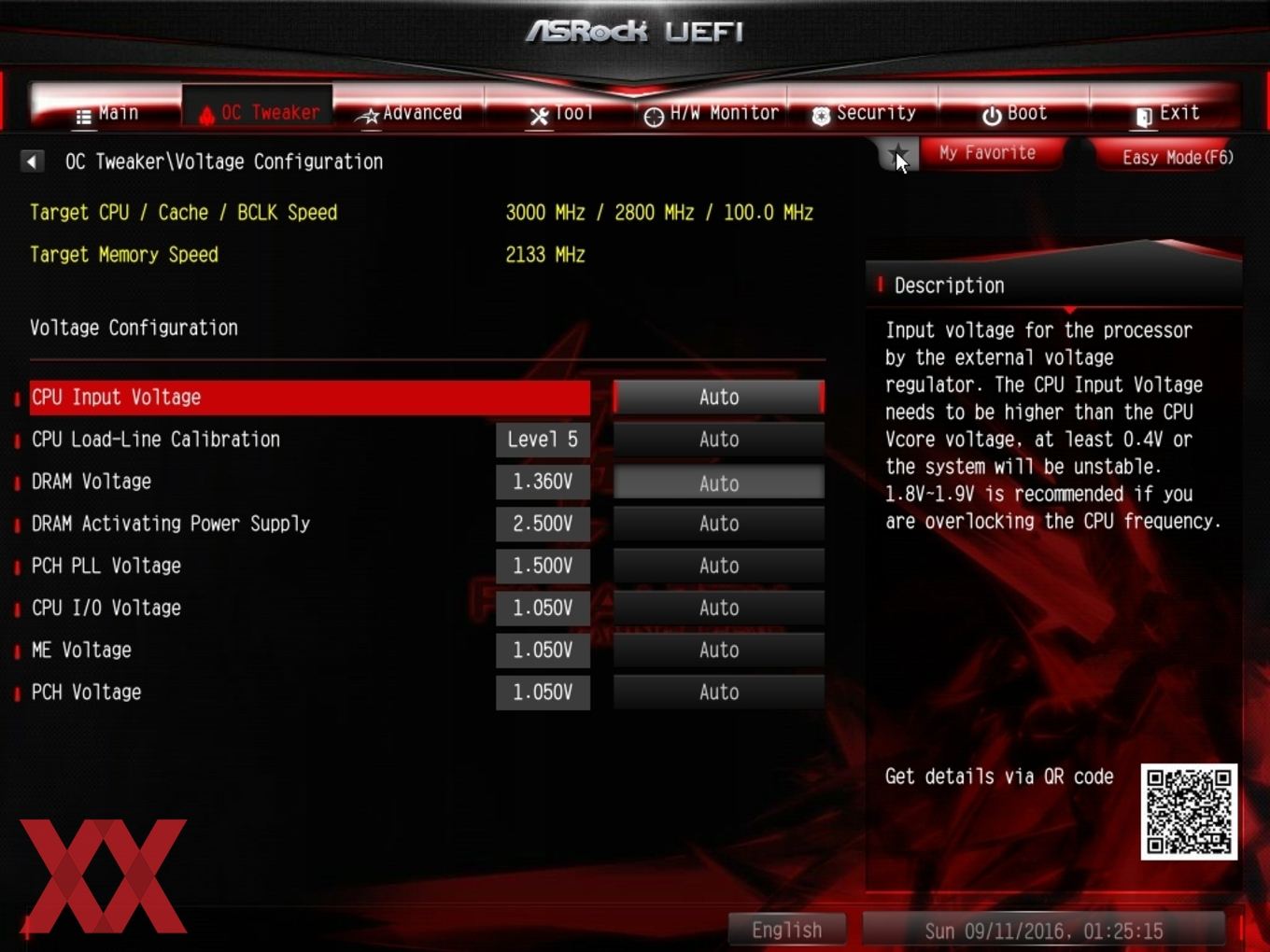
Task: Click the QR code image
Action: click(1189, 812)
